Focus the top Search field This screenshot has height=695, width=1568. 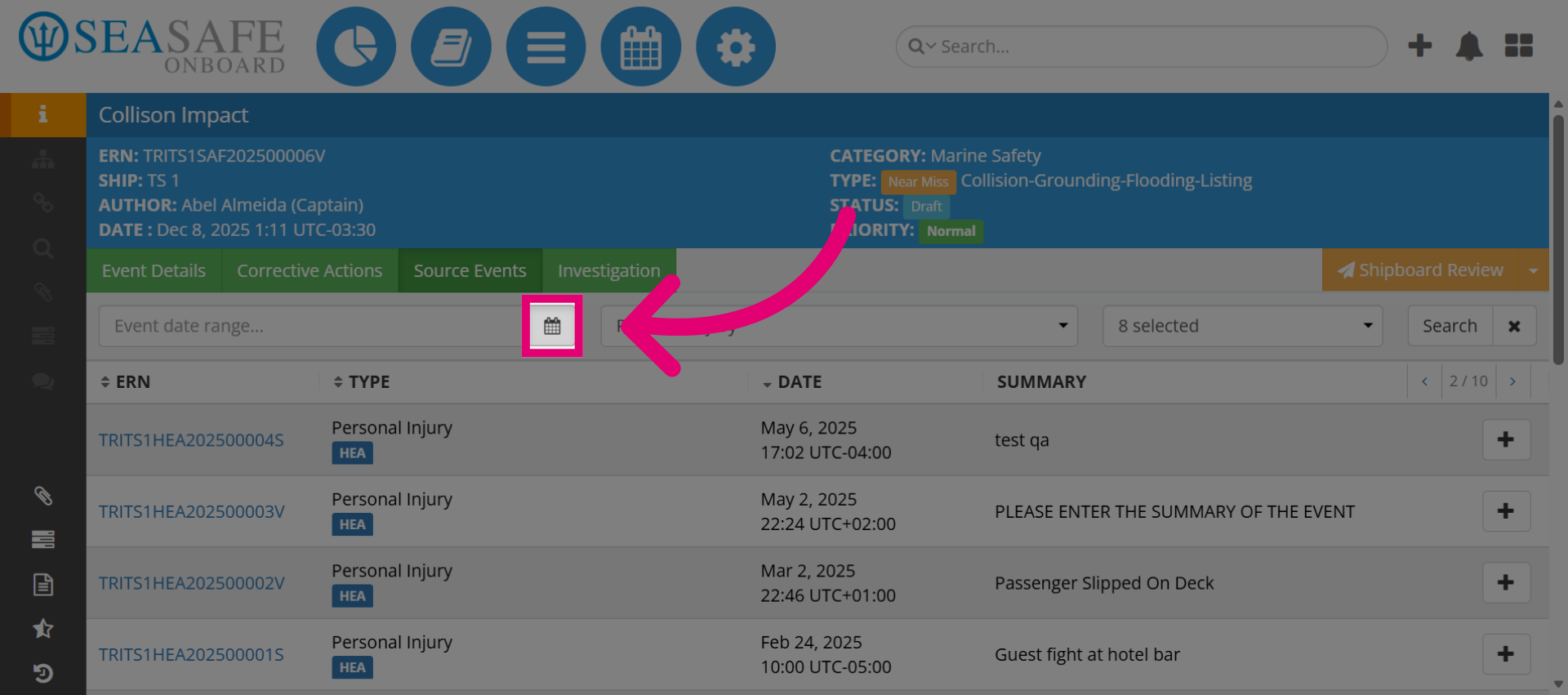[x=1142, y=47]
